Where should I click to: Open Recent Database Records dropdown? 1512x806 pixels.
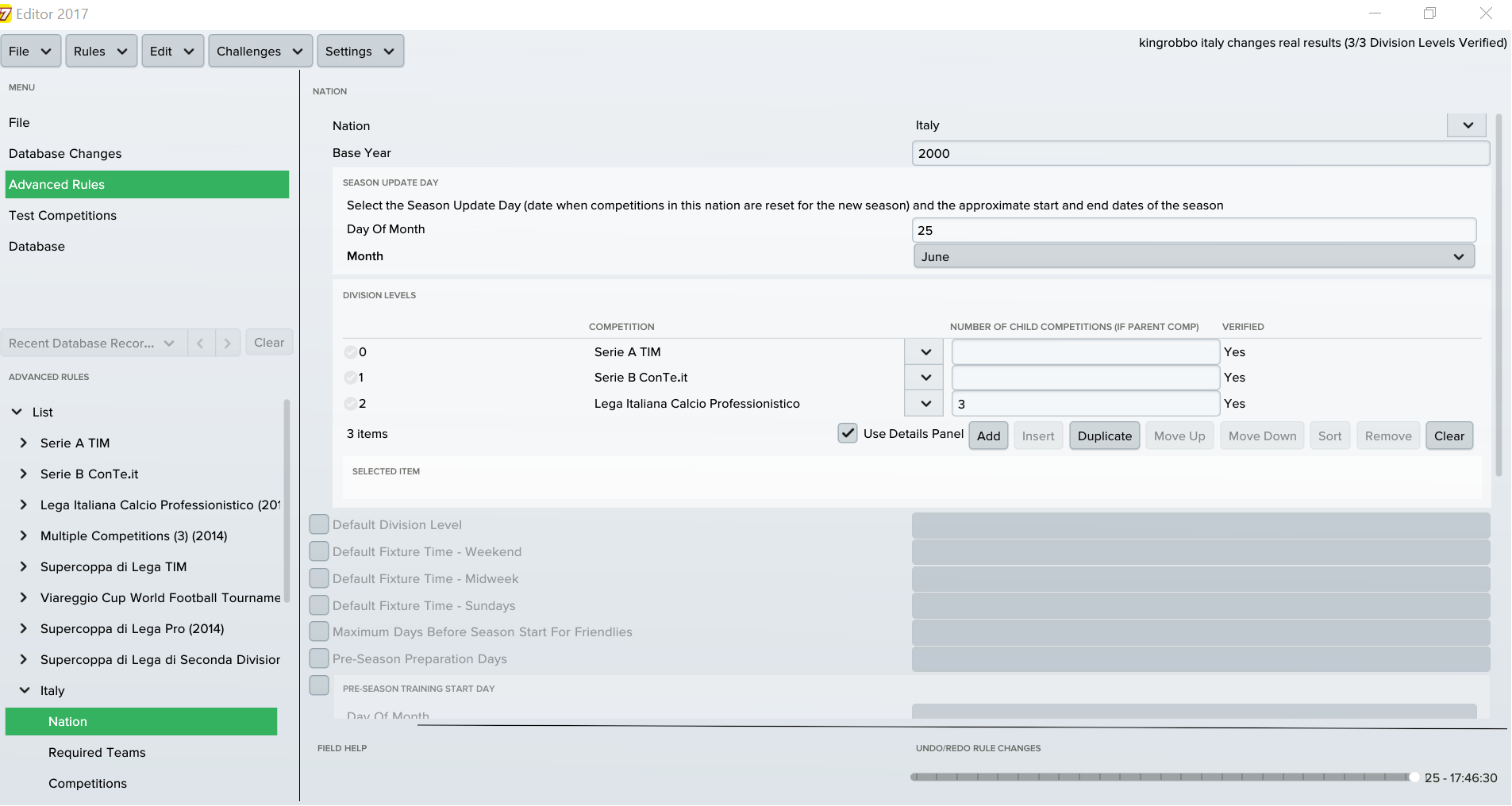(x=94, y=343)
